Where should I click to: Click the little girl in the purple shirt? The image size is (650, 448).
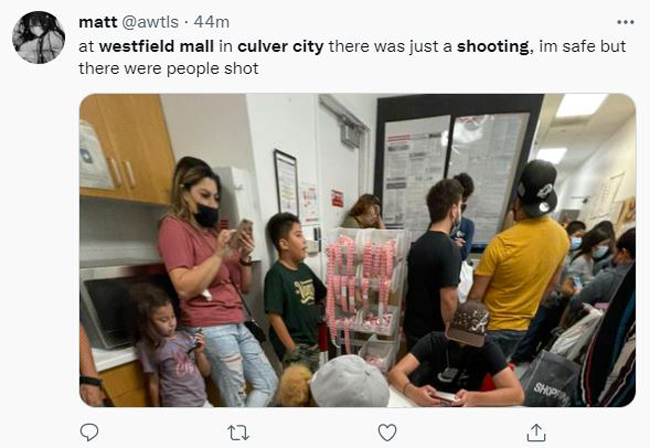(172, 348)
